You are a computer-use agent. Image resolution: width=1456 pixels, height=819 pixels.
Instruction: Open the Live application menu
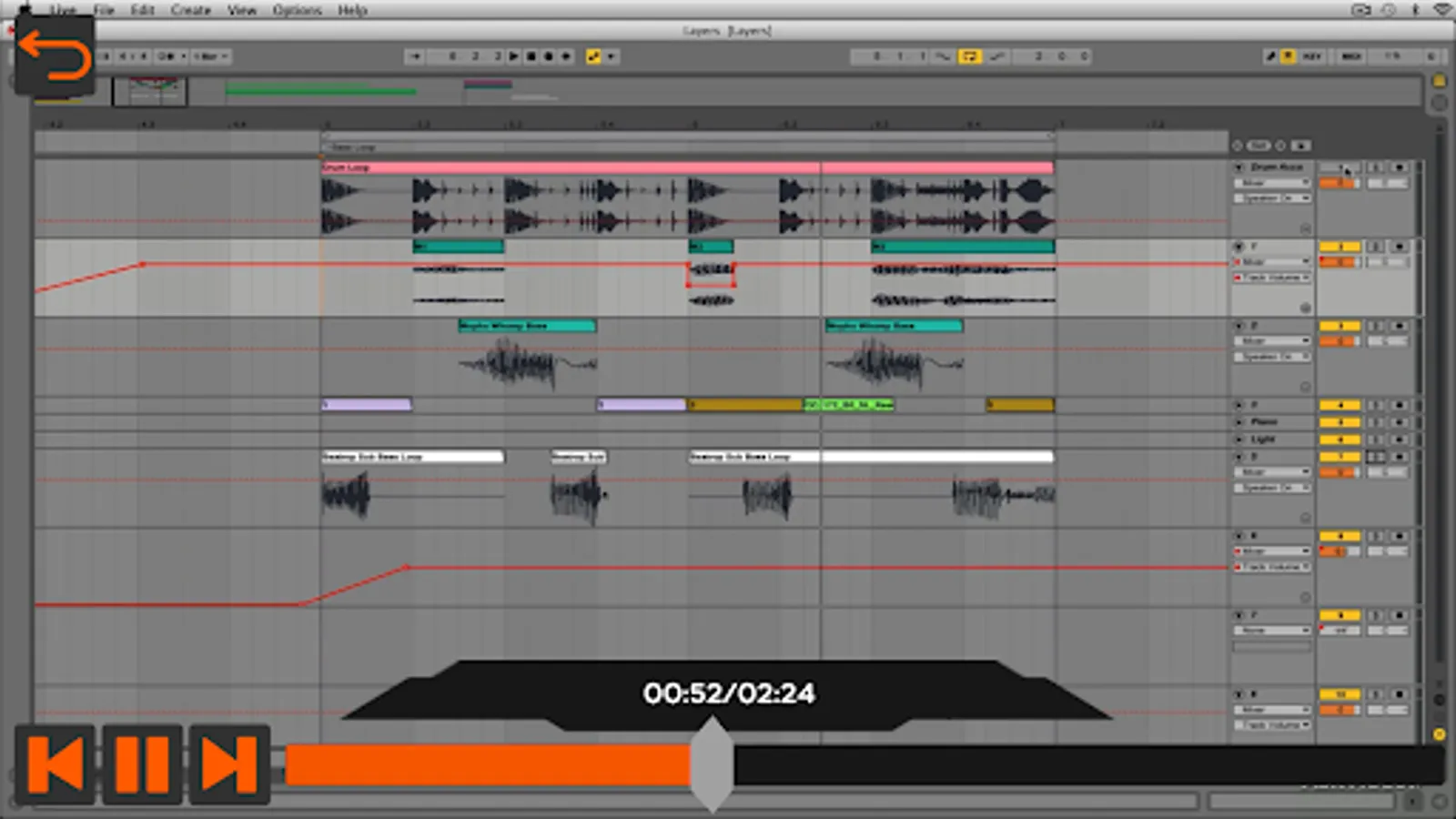click(63, 10)
